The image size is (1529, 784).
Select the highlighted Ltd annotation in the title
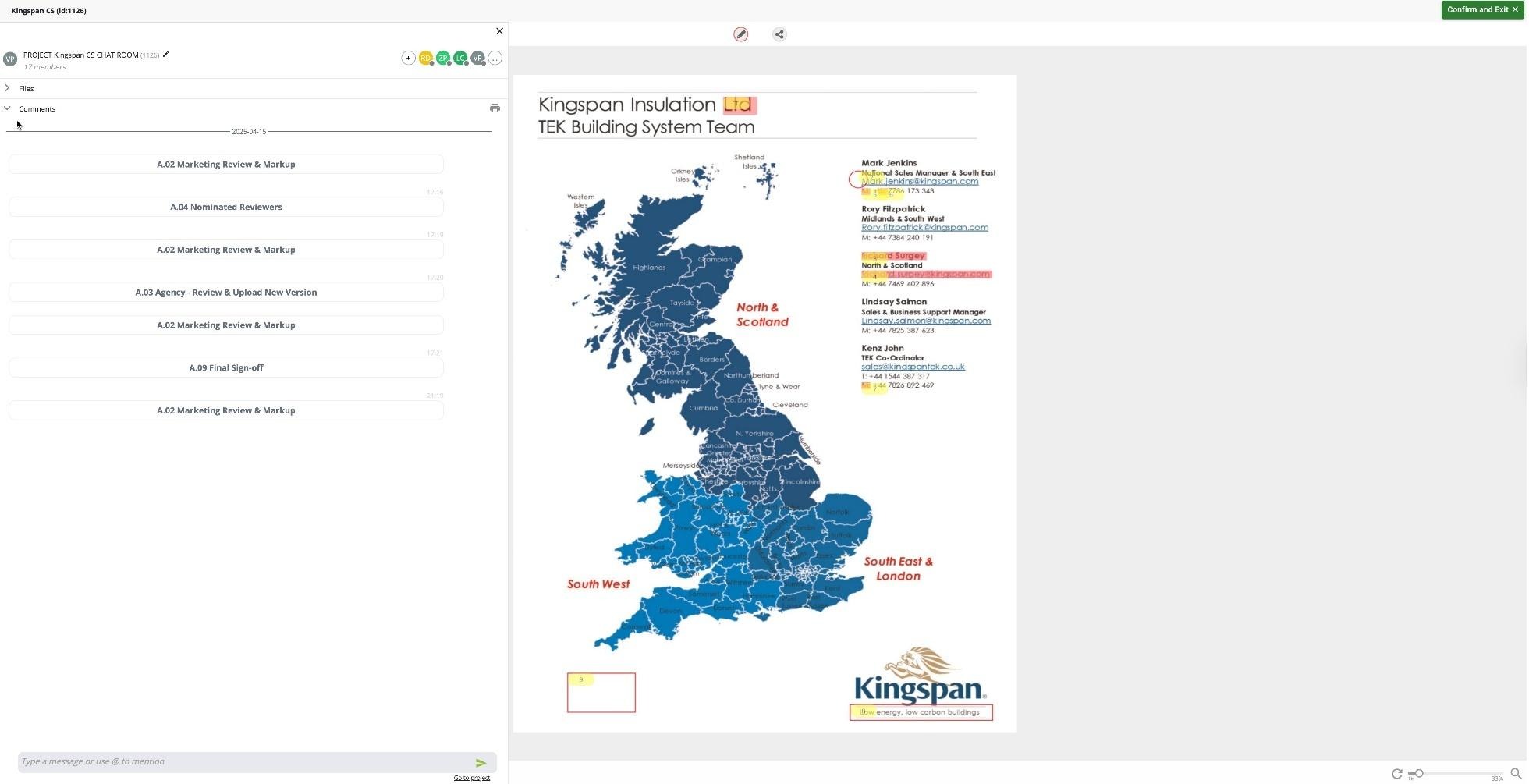click(740, 105)
